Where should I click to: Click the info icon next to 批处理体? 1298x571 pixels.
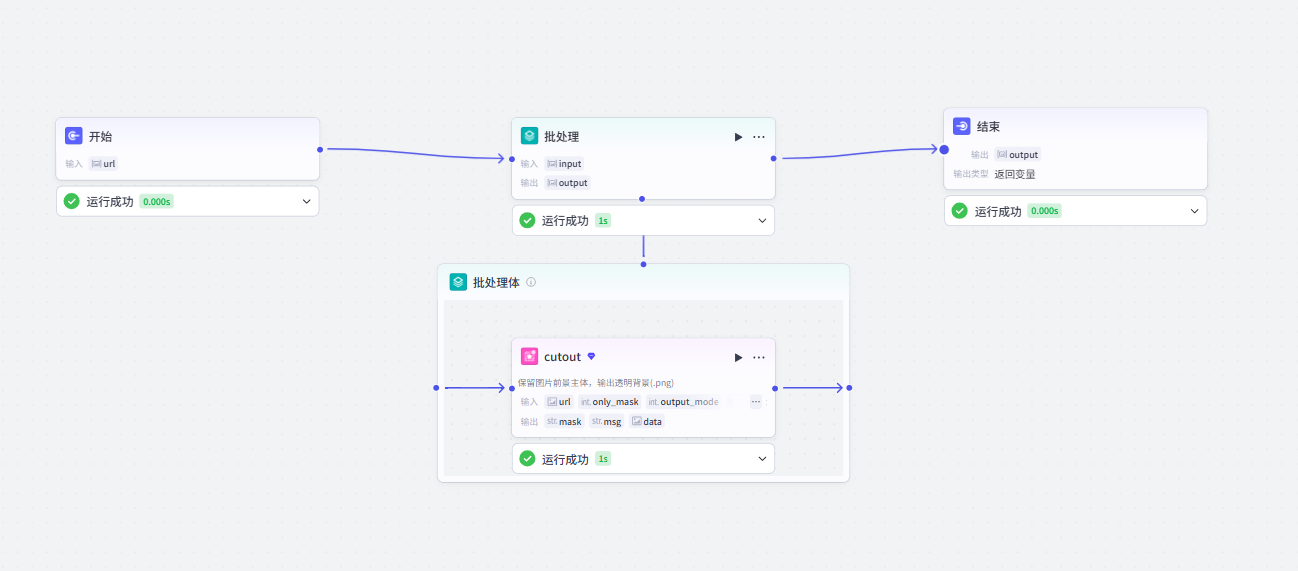[531, 282]
